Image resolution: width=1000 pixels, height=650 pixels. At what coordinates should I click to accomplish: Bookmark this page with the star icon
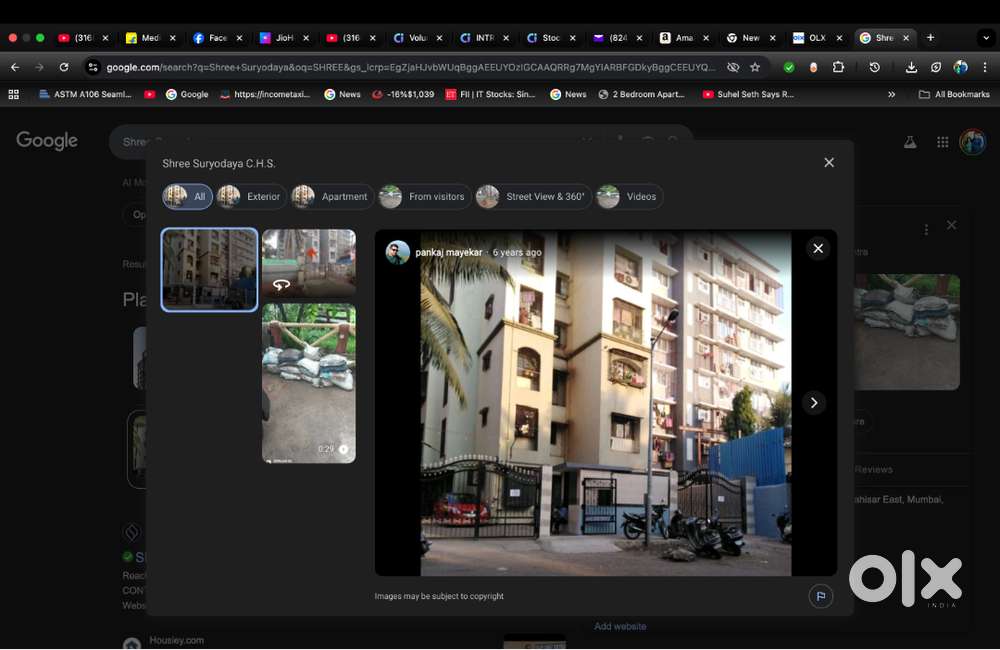[x=755, y=67]
